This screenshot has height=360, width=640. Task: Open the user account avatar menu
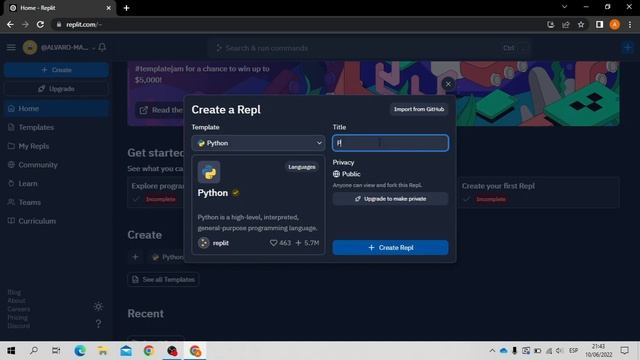[30, 48]
